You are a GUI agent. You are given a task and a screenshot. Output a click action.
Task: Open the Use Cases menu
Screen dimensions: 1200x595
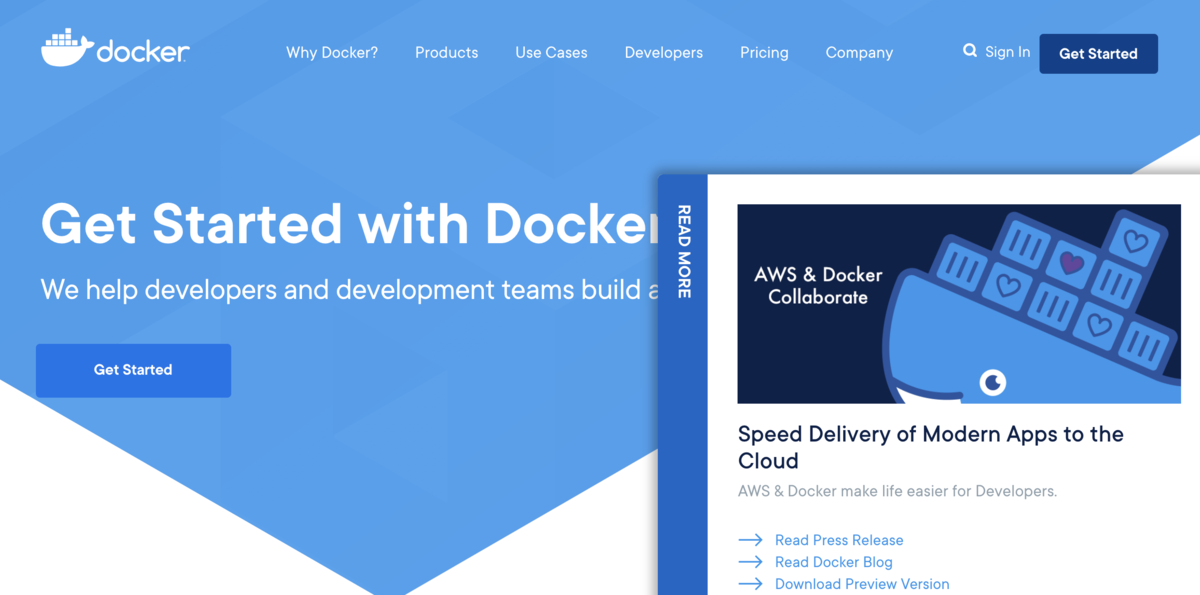coord(551,53)
